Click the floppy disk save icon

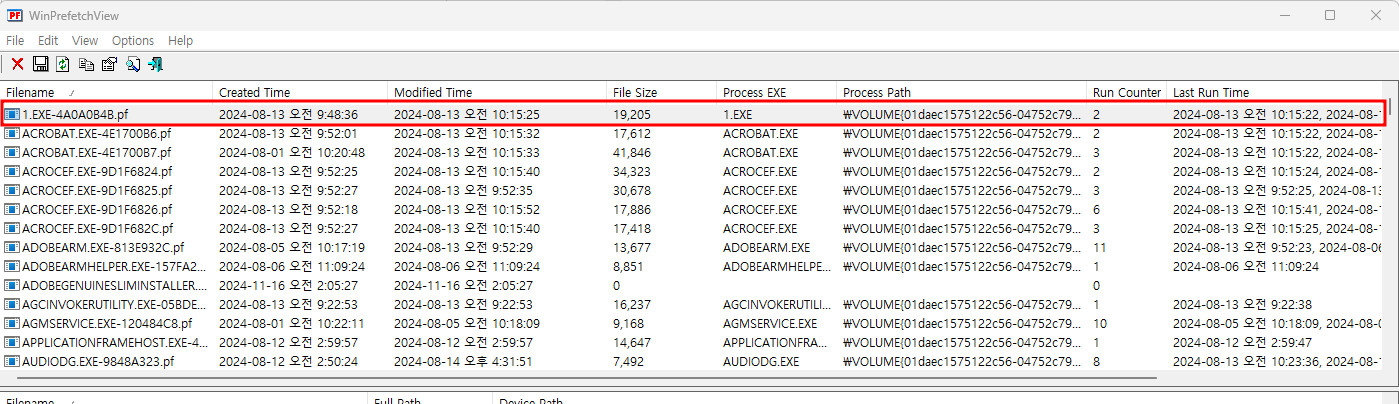41,64
